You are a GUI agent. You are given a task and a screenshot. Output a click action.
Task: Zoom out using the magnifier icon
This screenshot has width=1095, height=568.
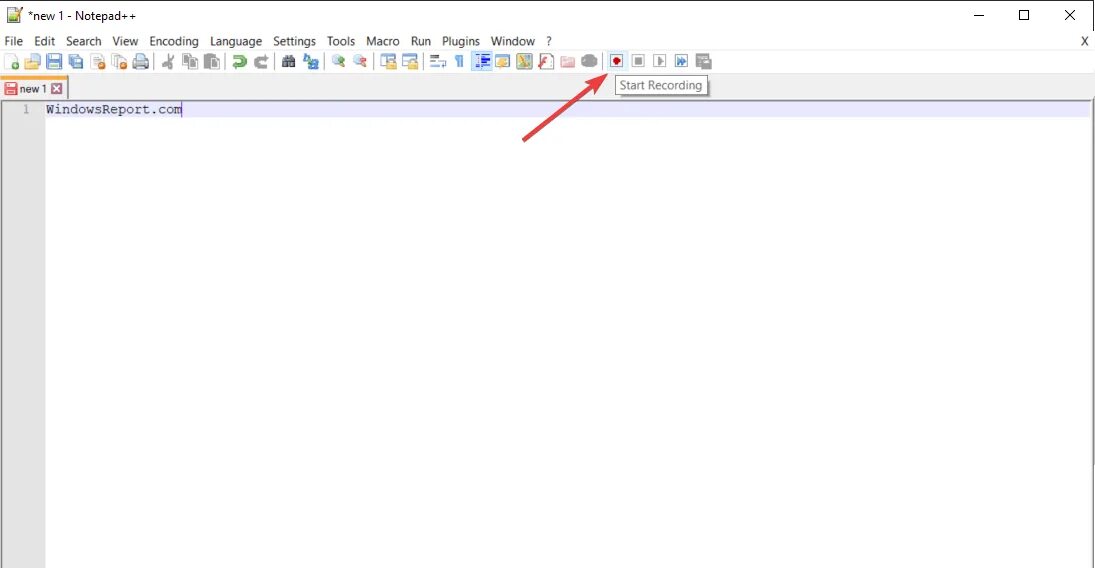coord(360,61)
